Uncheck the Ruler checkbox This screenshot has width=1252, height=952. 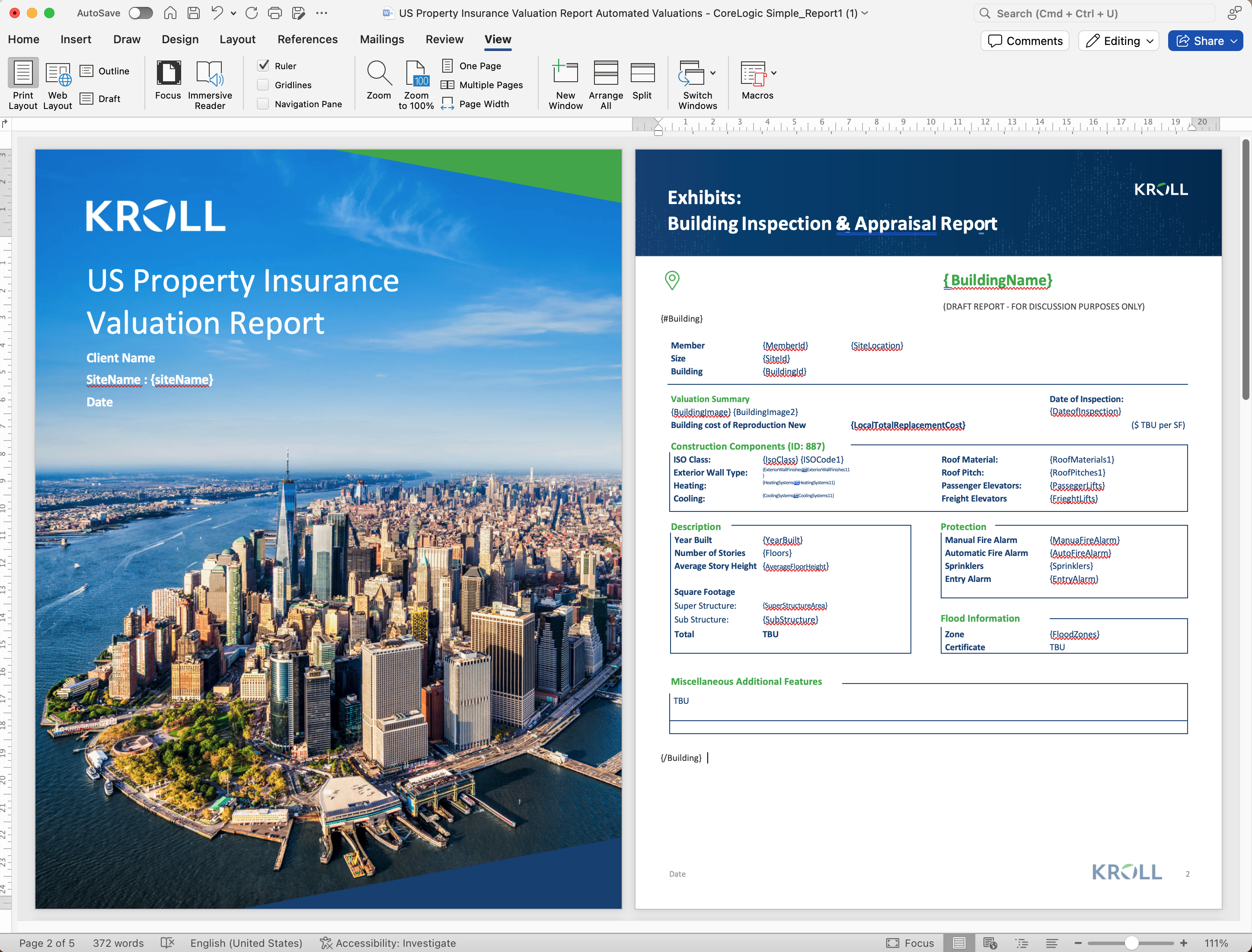tap(263, 66)
